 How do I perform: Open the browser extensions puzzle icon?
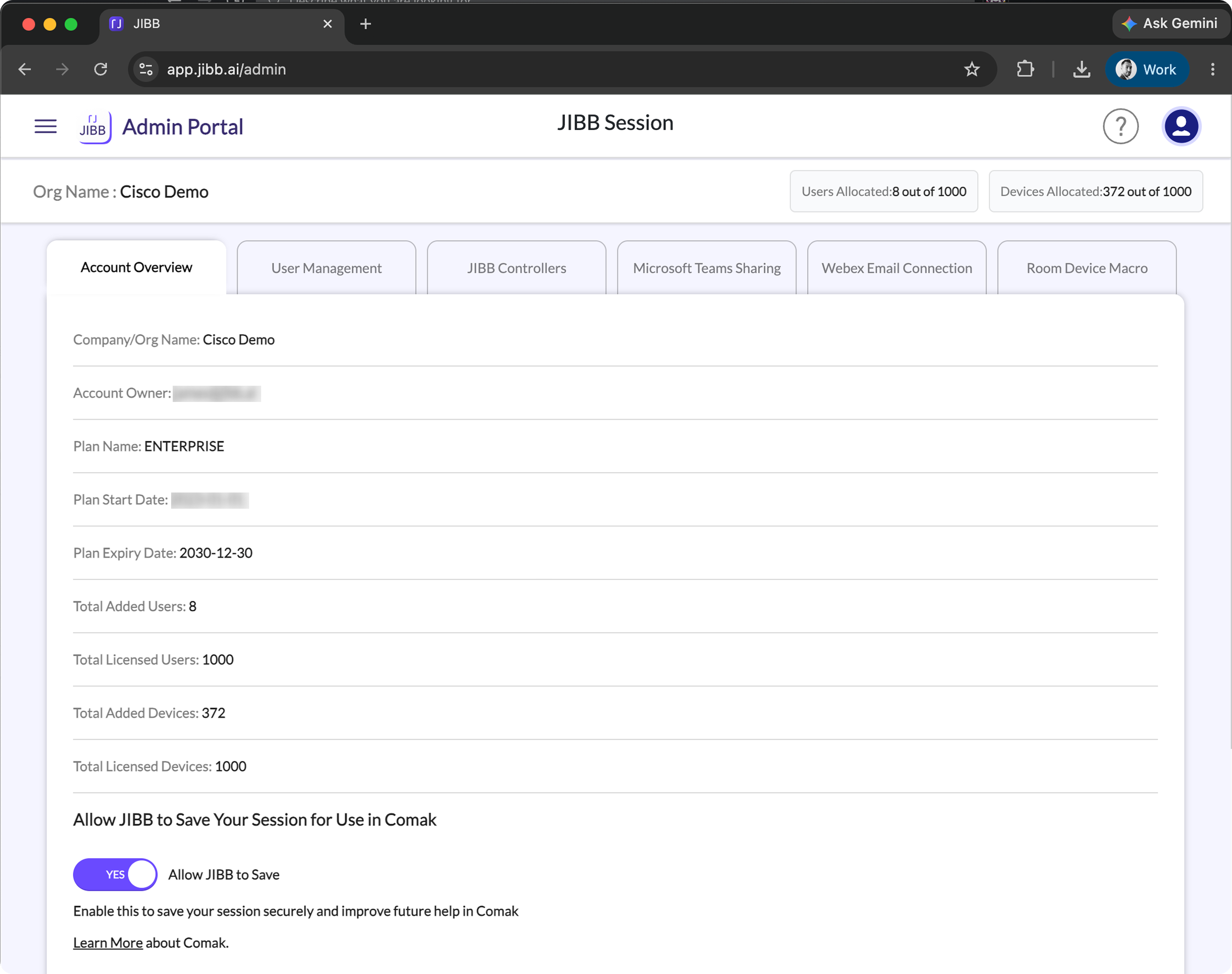(x=1025, y=70)
